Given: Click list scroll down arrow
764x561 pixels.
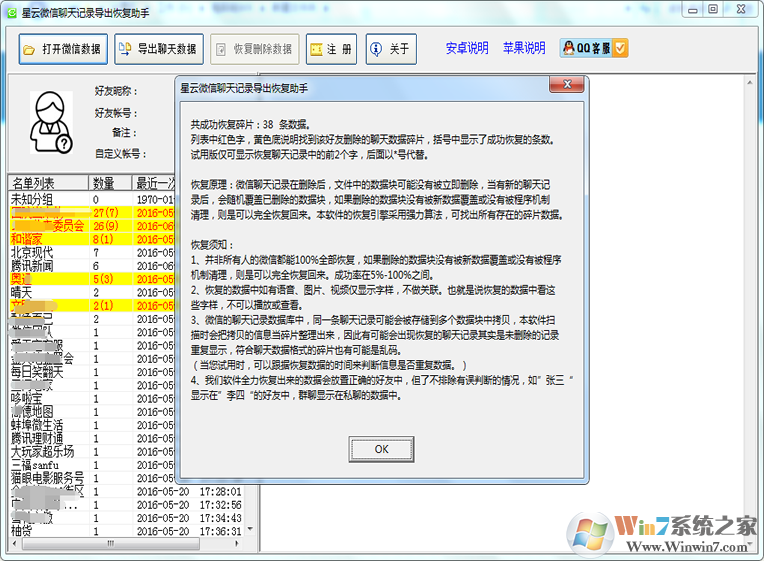Looking at the screenshot, I should pos(250,529).
